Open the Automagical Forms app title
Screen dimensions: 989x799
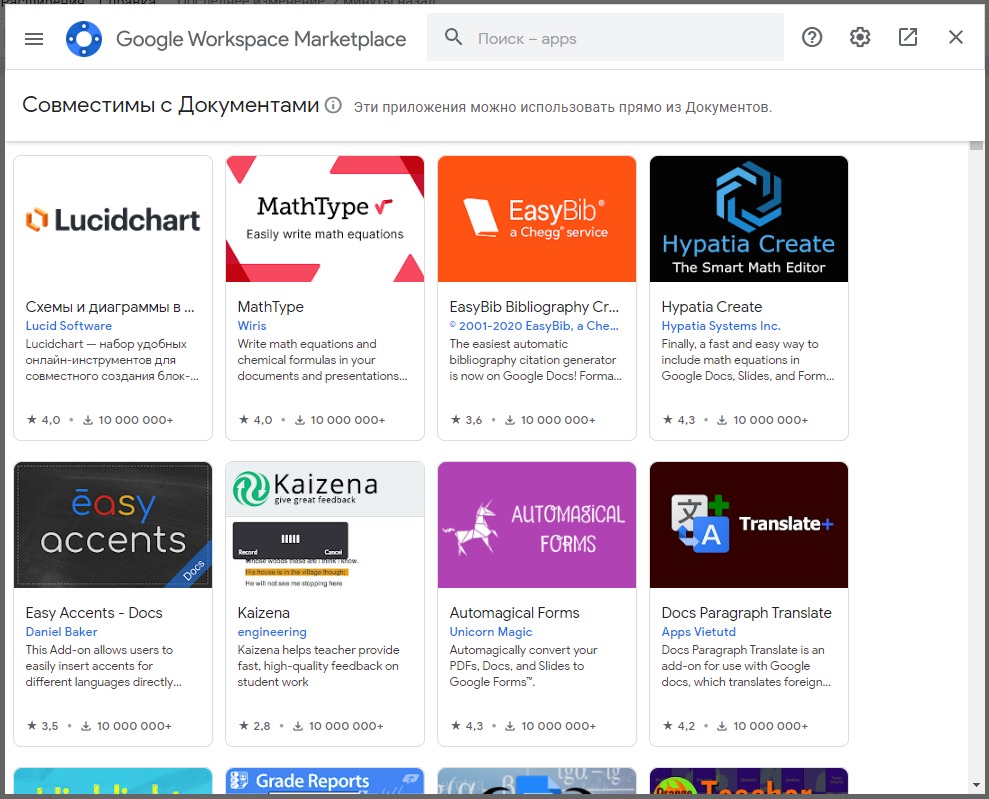click(514, 613)
